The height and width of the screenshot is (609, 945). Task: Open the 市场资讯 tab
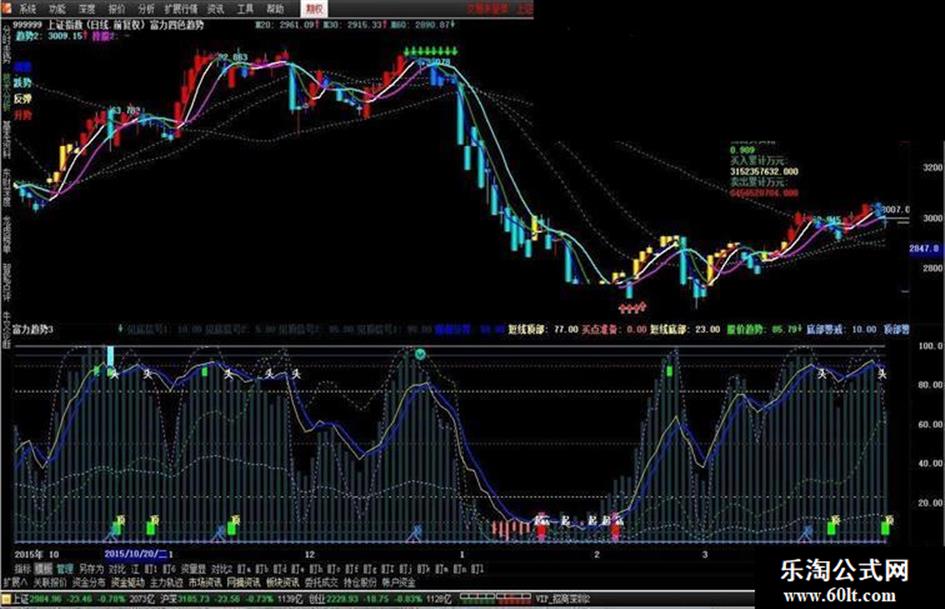pos(205,583)
